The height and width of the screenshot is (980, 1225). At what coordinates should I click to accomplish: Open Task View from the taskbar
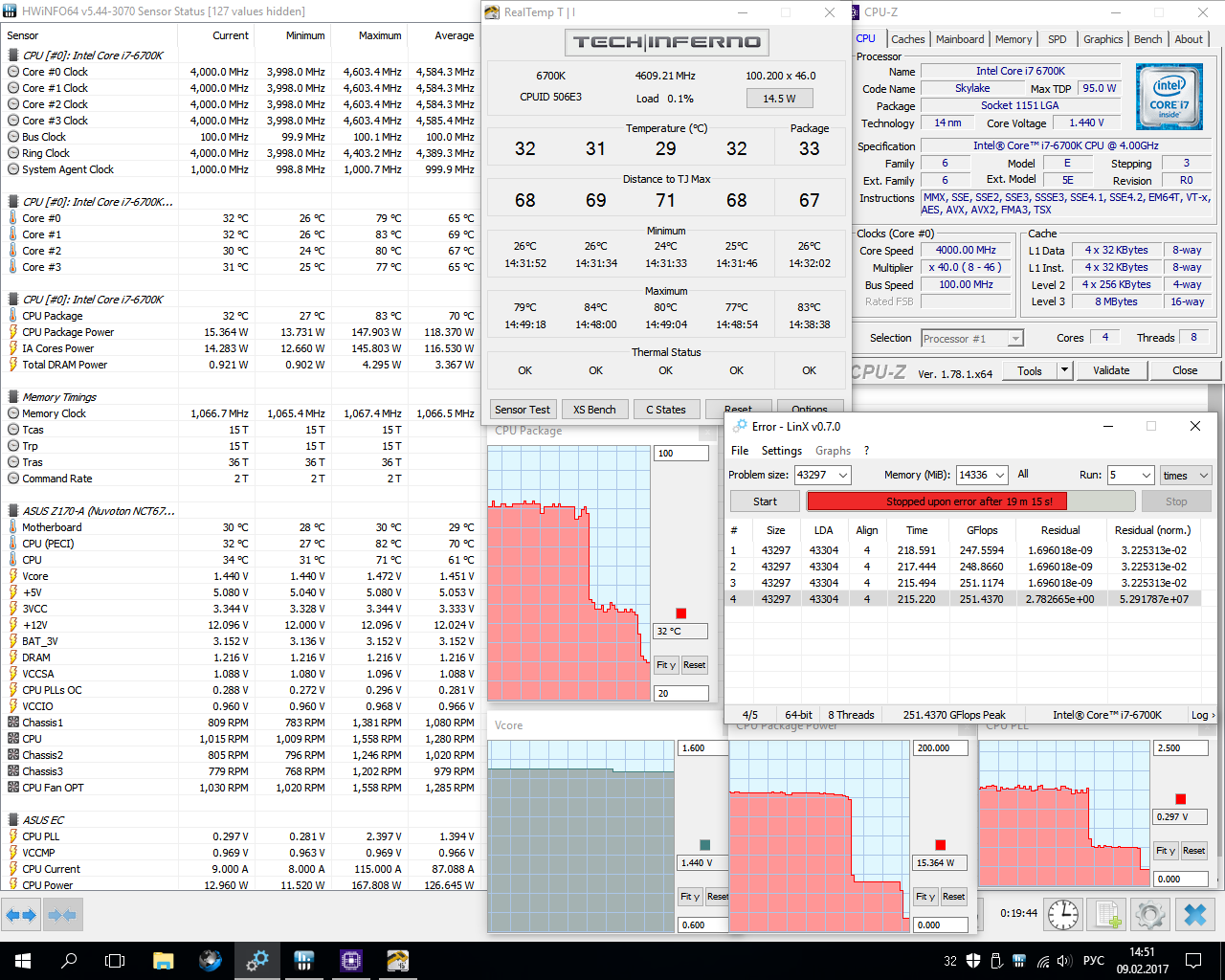(x=115, y=960)
